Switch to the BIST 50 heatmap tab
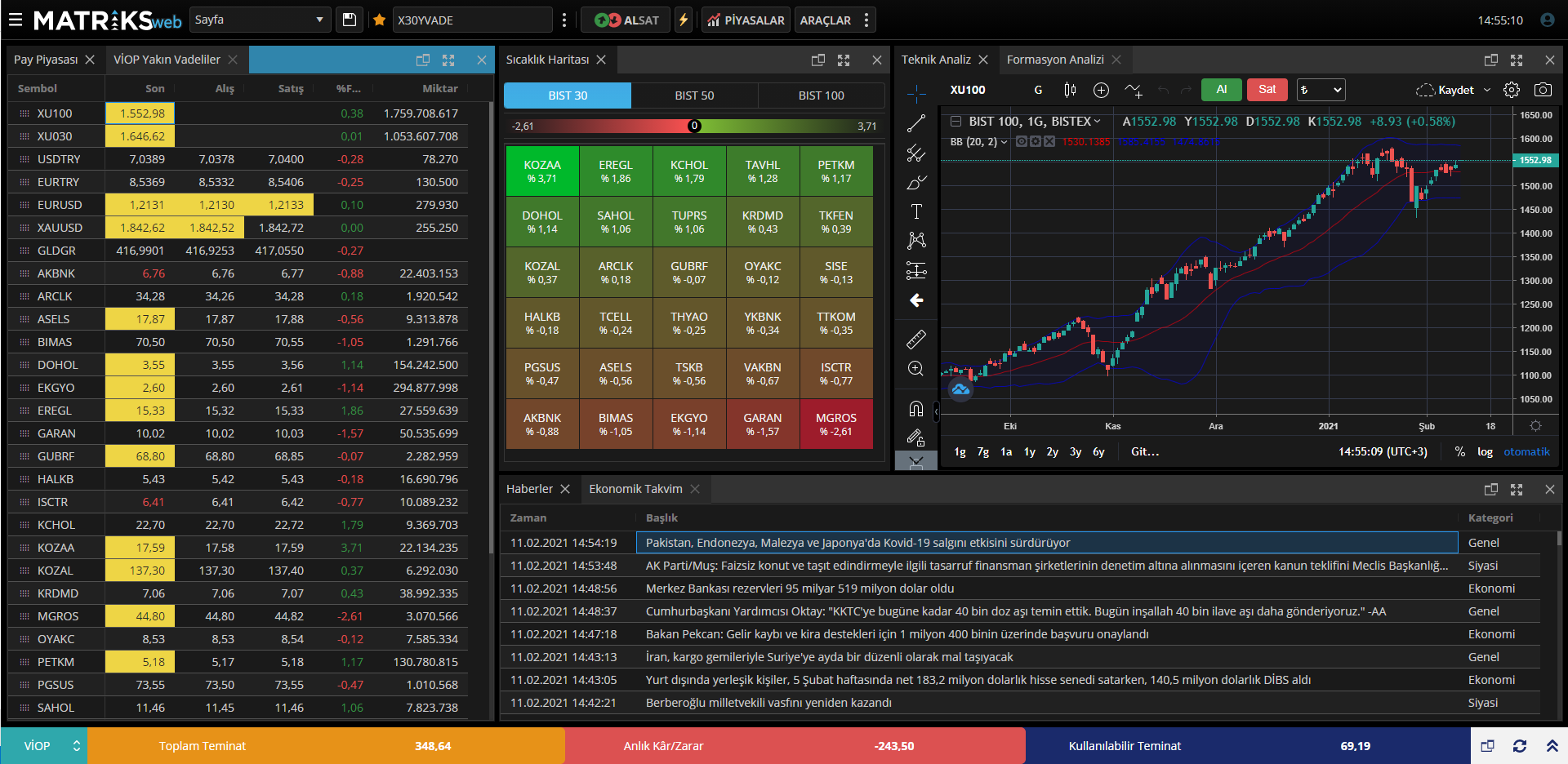The height and width of the screenshot is (764, 1568). tap(694, 95)
